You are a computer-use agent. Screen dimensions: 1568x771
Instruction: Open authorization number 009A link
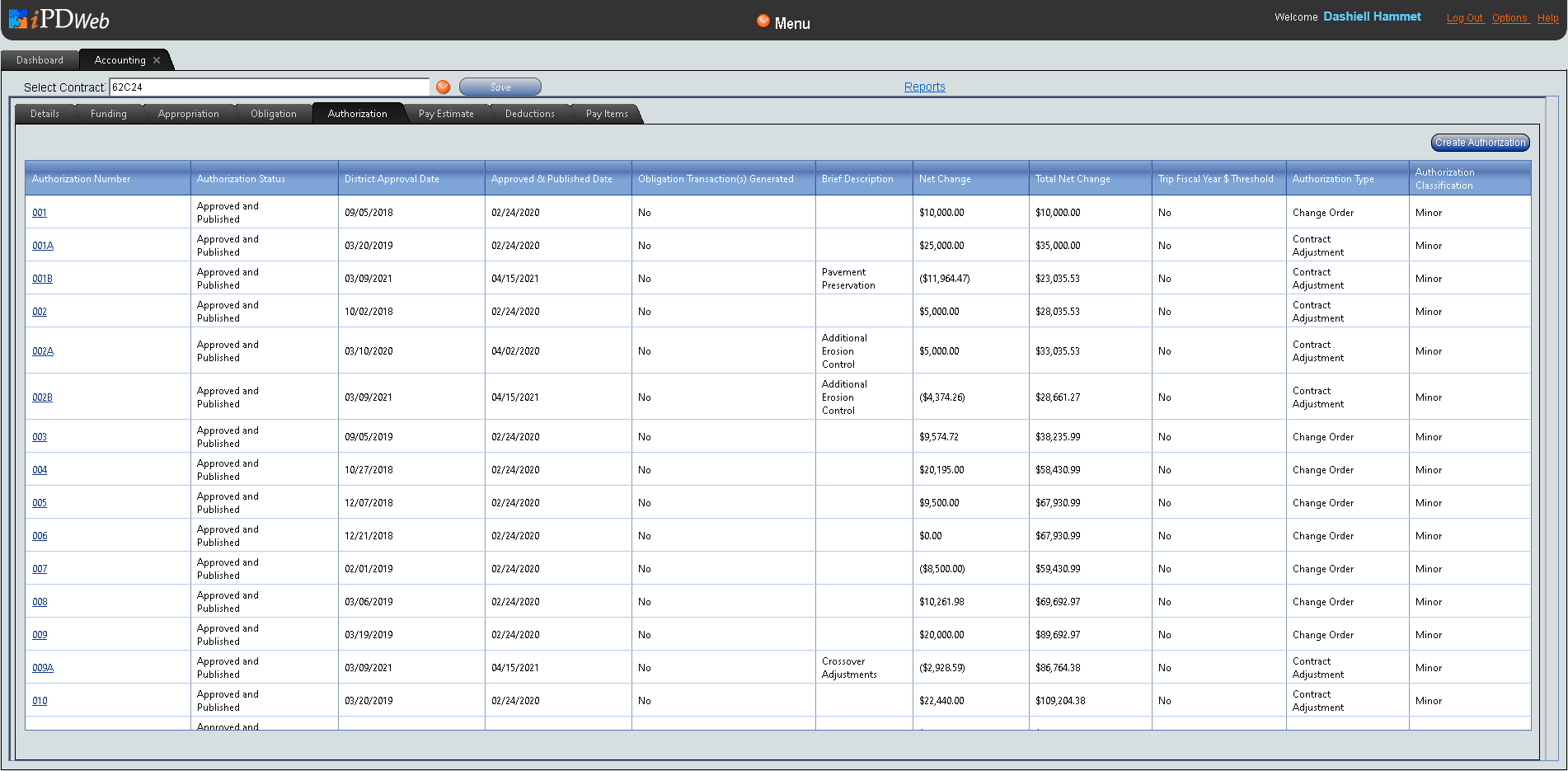pos(43,668)
